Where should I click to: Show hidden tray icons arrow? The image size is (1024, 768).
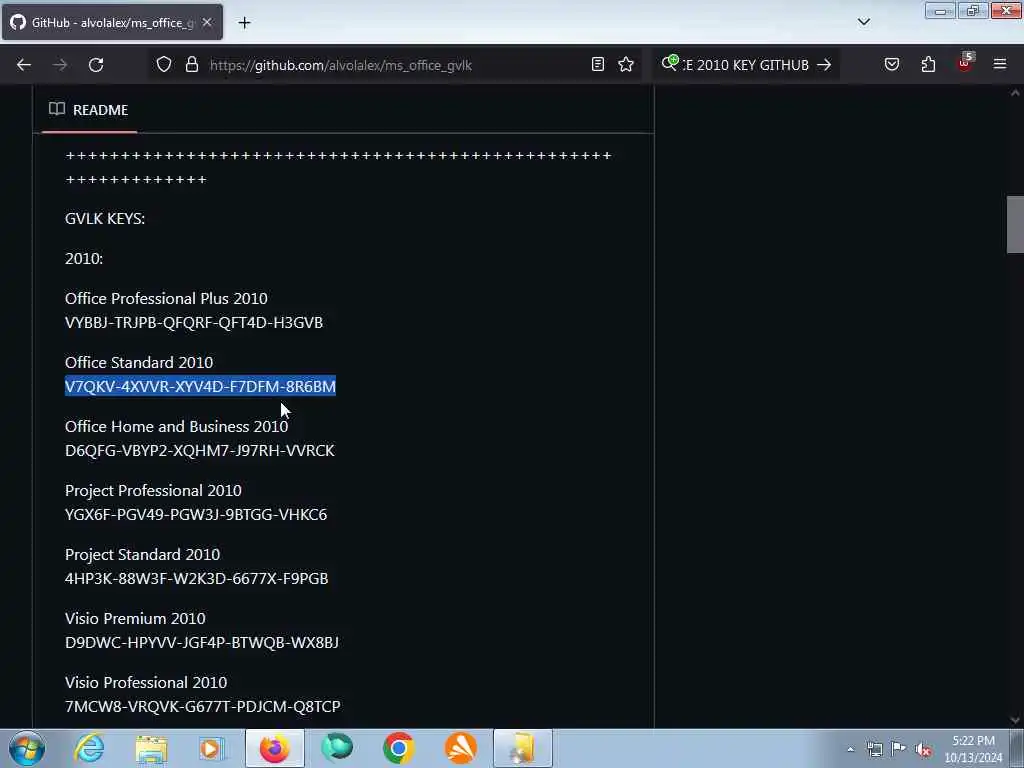850,749
